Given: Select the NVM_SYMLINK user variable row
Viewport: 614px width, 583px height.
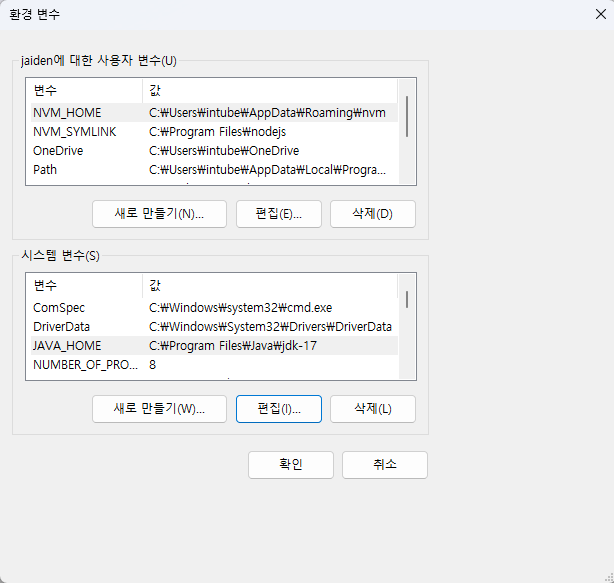Looking at the screenshot, I should pos(214,132).
